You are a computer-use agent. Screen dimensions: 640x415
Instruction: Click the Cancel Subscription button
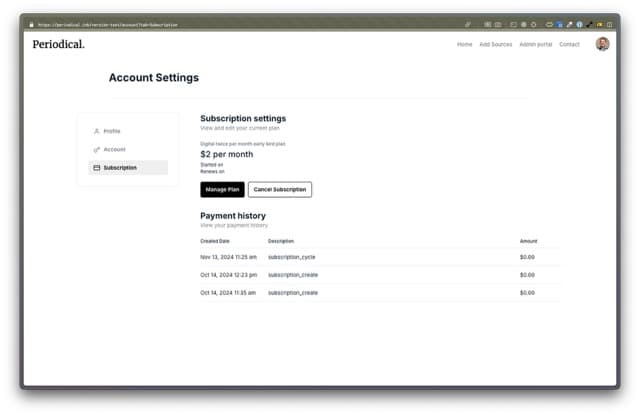pyautogui.click(x=280, y=189)
